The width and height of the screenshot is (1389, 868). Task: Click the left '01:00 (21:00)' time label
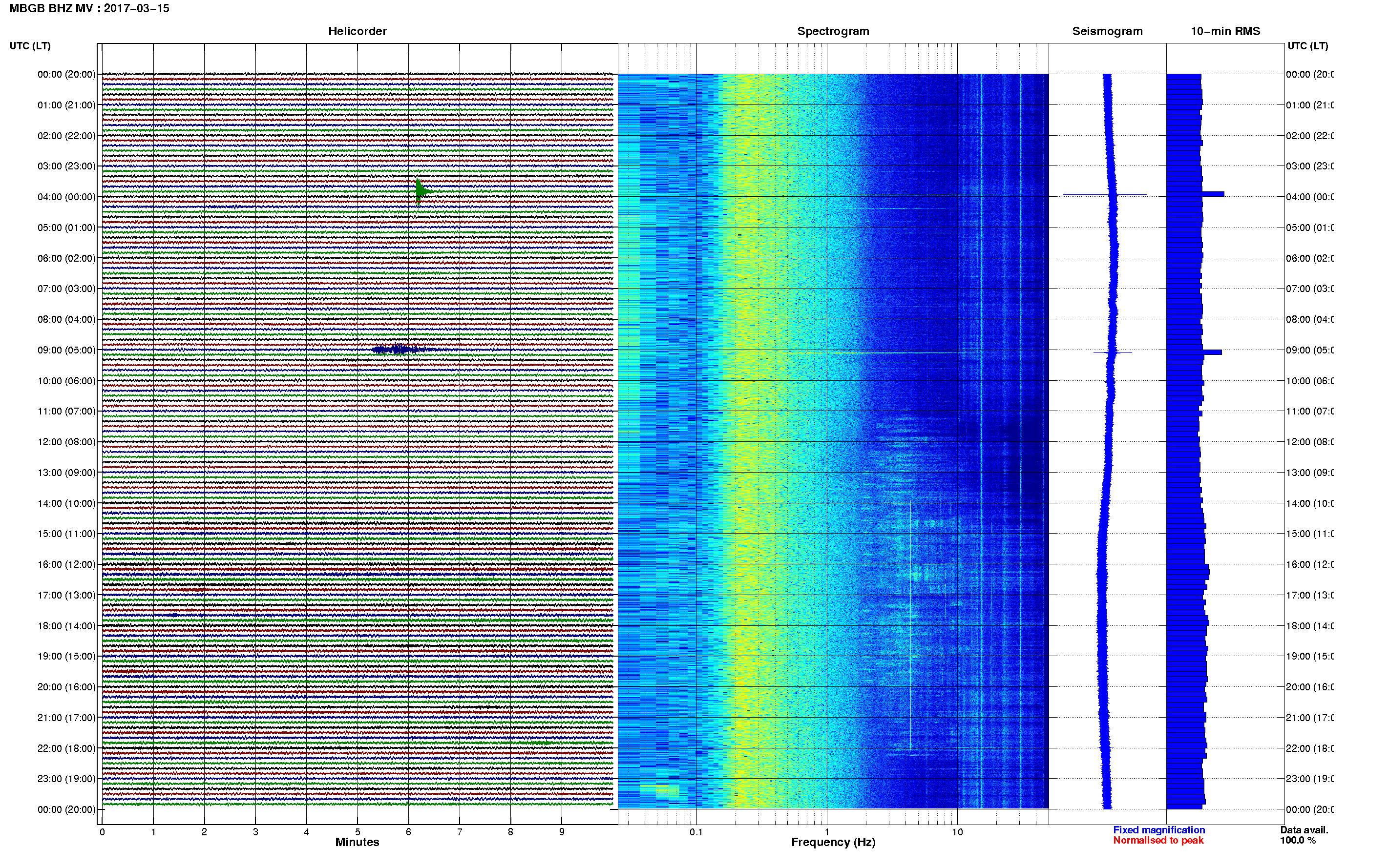(x=66, y=105)
